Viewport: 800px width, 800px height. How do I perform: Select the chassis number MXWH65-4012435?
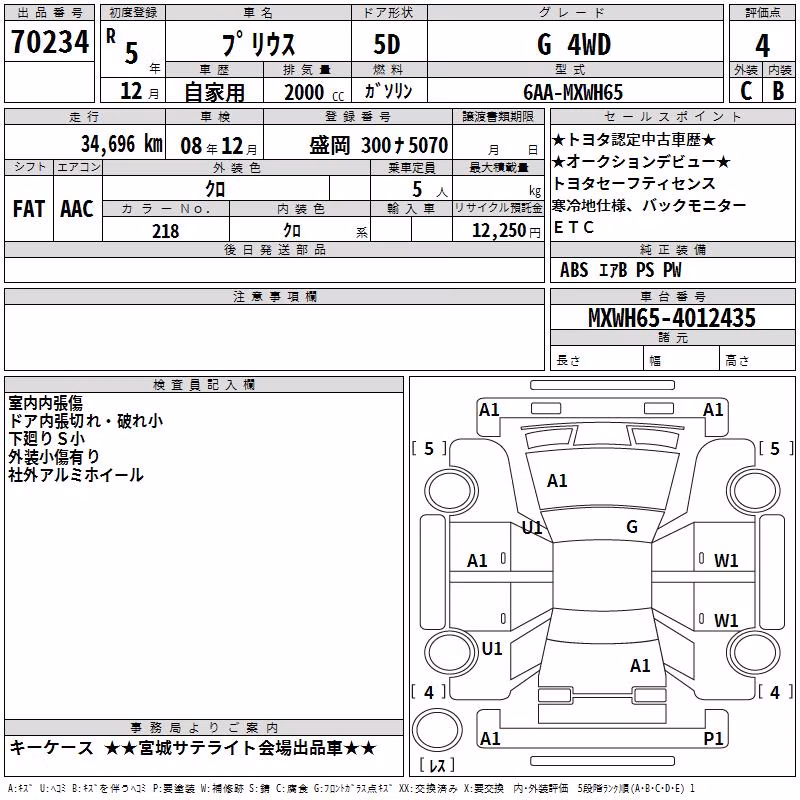(x=671, y=318)
